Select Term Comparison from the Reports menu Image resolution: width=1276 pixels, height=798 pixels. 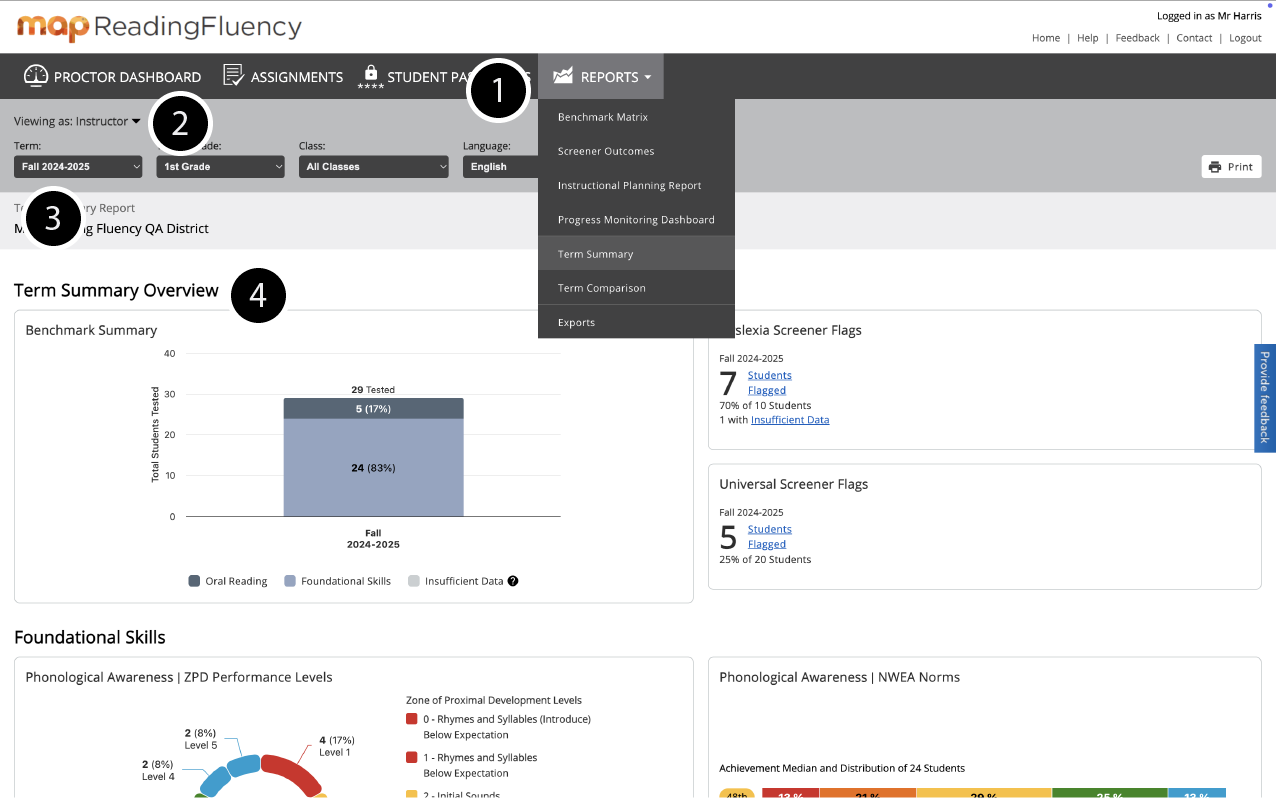point(601,287)
